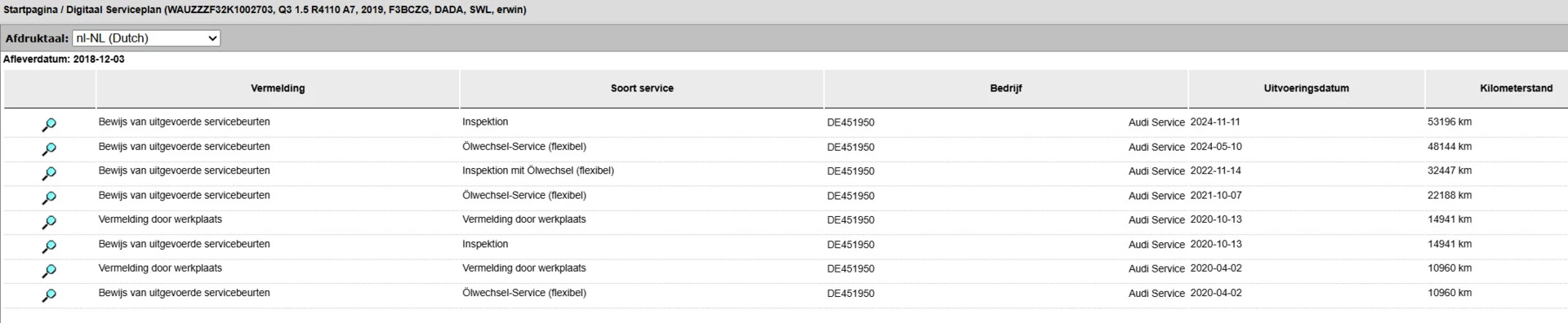The image size is (1568, 323).
Task: Click the Afleverdatum 2018-12-03 text
Action: click(x=64, y=60)
